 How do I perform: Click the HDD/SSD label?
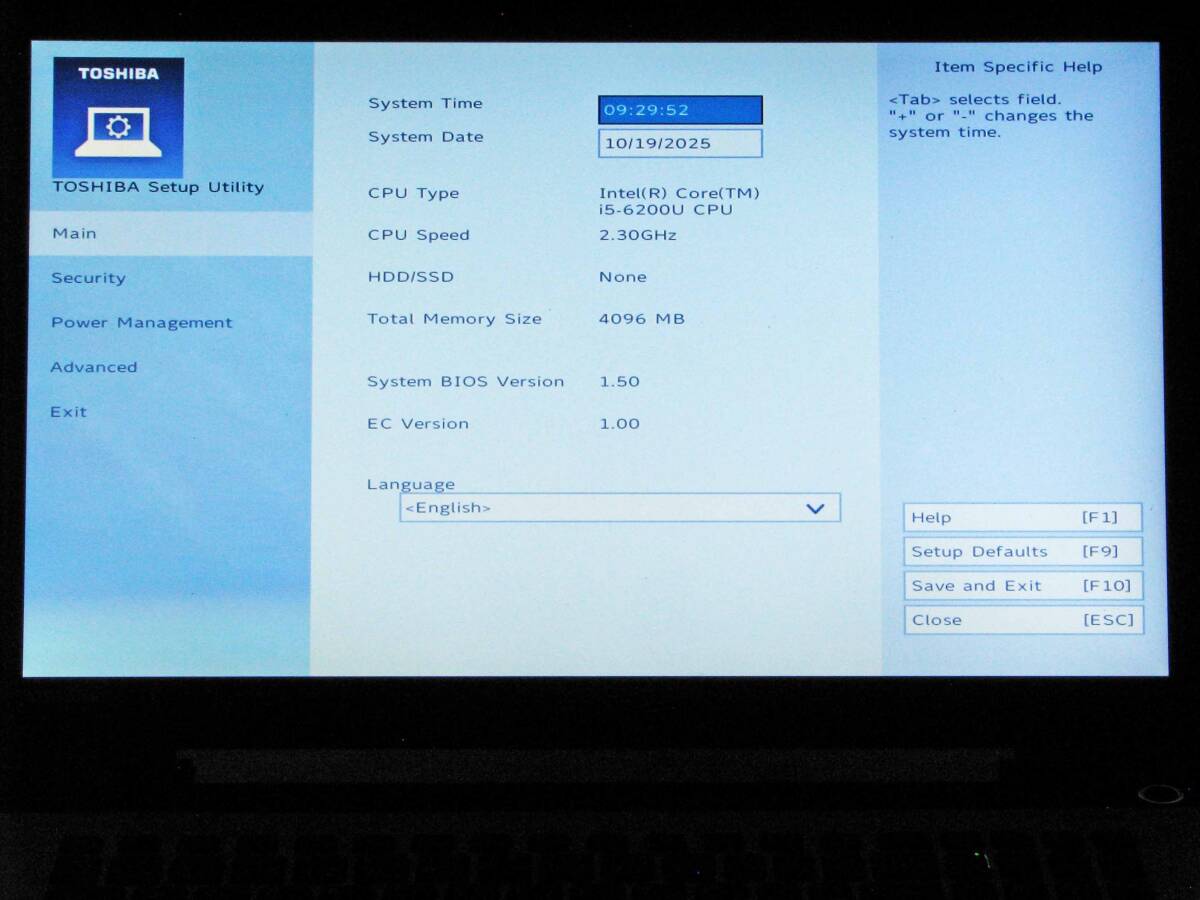(x=410, y=277)
